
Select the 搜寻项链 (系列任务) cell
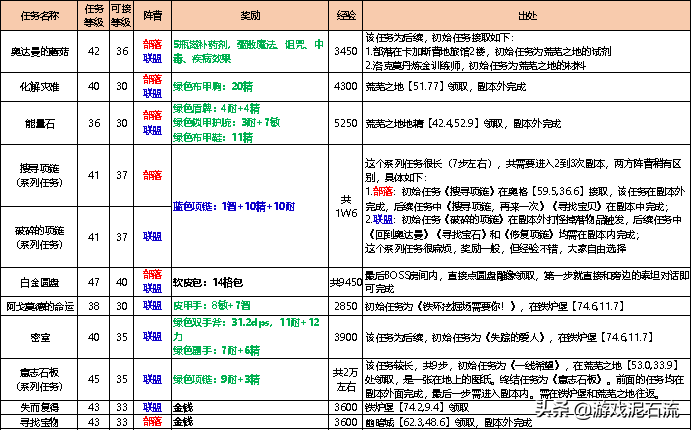(x=39, y=175)
